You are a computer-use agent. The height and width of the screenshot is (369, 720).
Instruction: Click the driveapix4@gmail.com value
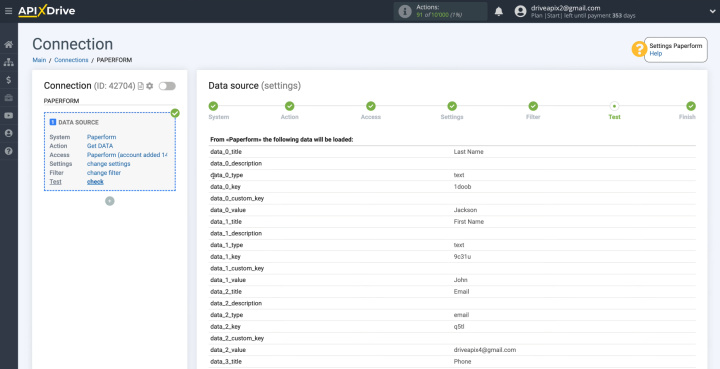click(x=485, y=350)
